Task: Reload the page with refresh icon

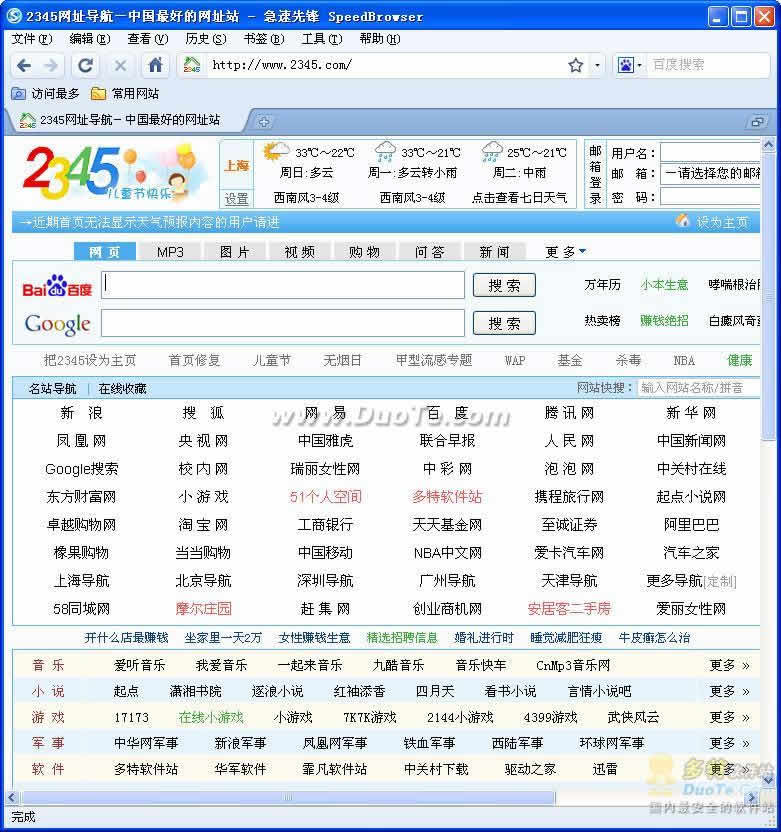Action: coord(85,65)
